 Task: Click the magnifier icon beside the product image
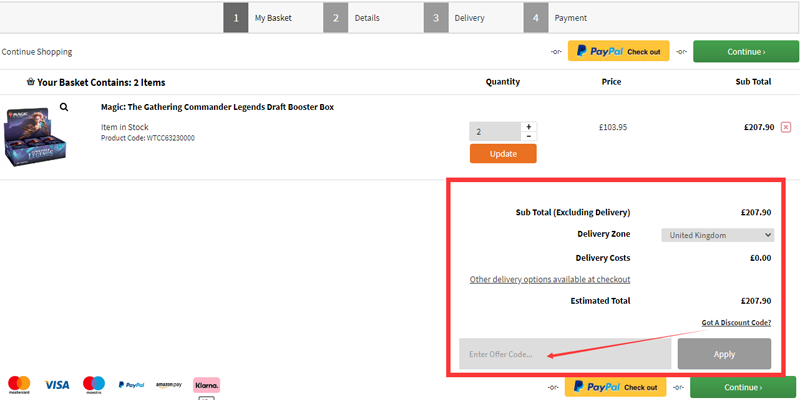[64, 107]
